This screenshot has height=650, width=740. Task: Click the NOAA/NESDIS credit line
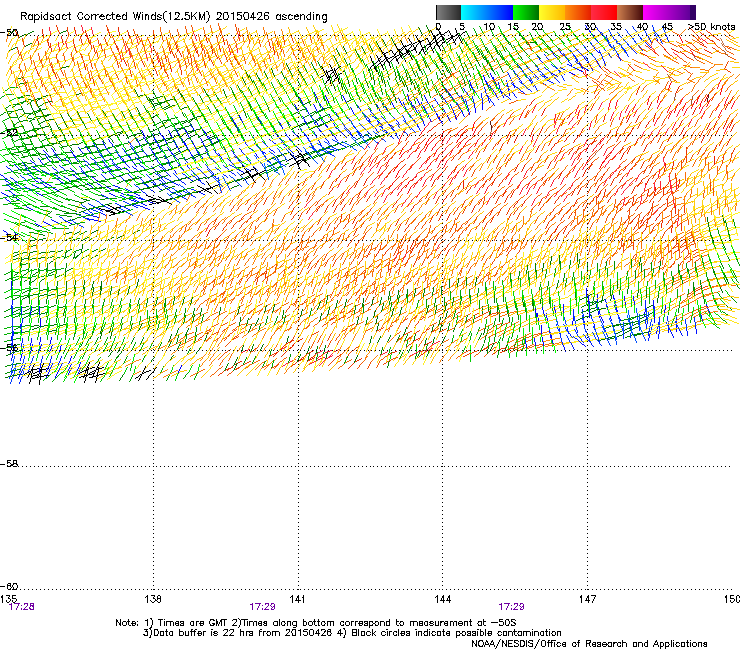[x=589, y=644]
